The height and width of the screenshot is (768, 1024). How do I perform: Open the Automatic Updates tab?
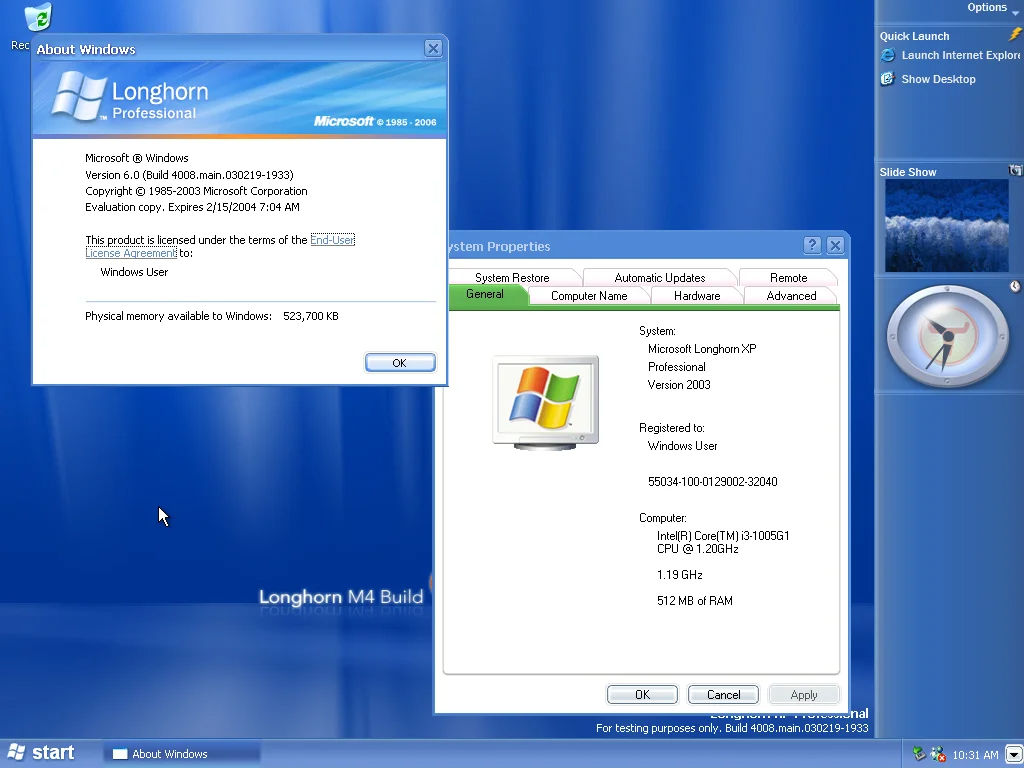(x=659, y=277)
